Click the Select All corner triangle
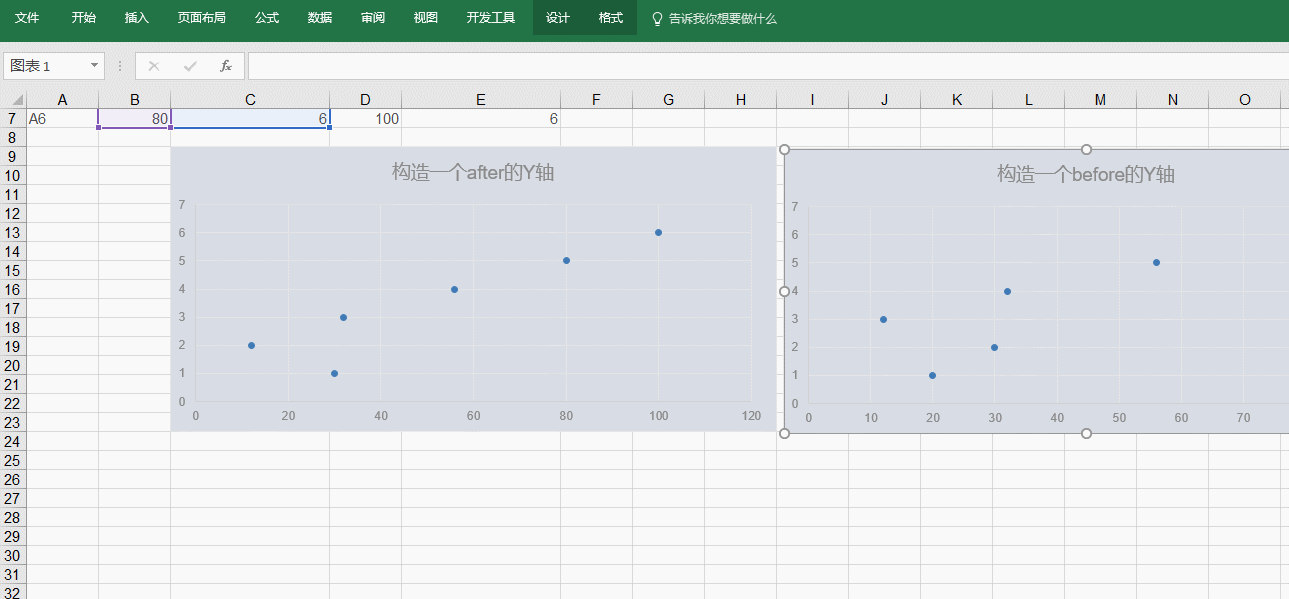 click(x=16, y=100)
